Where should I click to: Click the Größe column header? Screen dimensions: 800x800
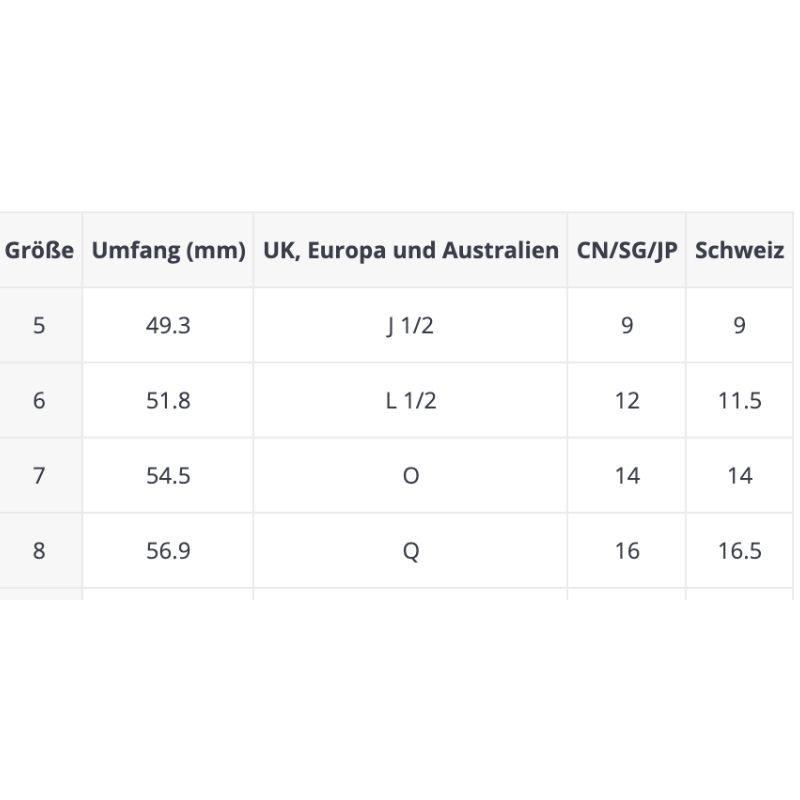coord(40,250)
